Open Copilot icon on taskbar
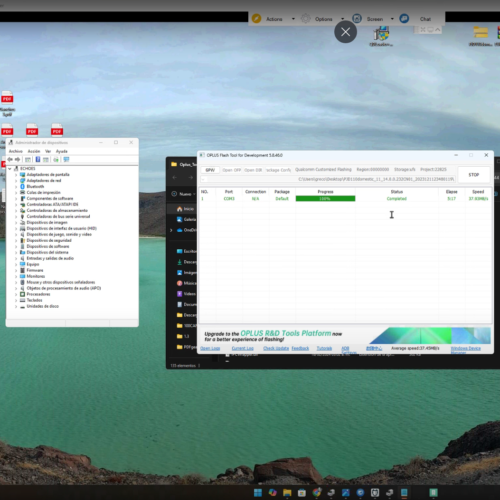Image resolution: width=500 pixels, height=500 pixels. point(273,493)
